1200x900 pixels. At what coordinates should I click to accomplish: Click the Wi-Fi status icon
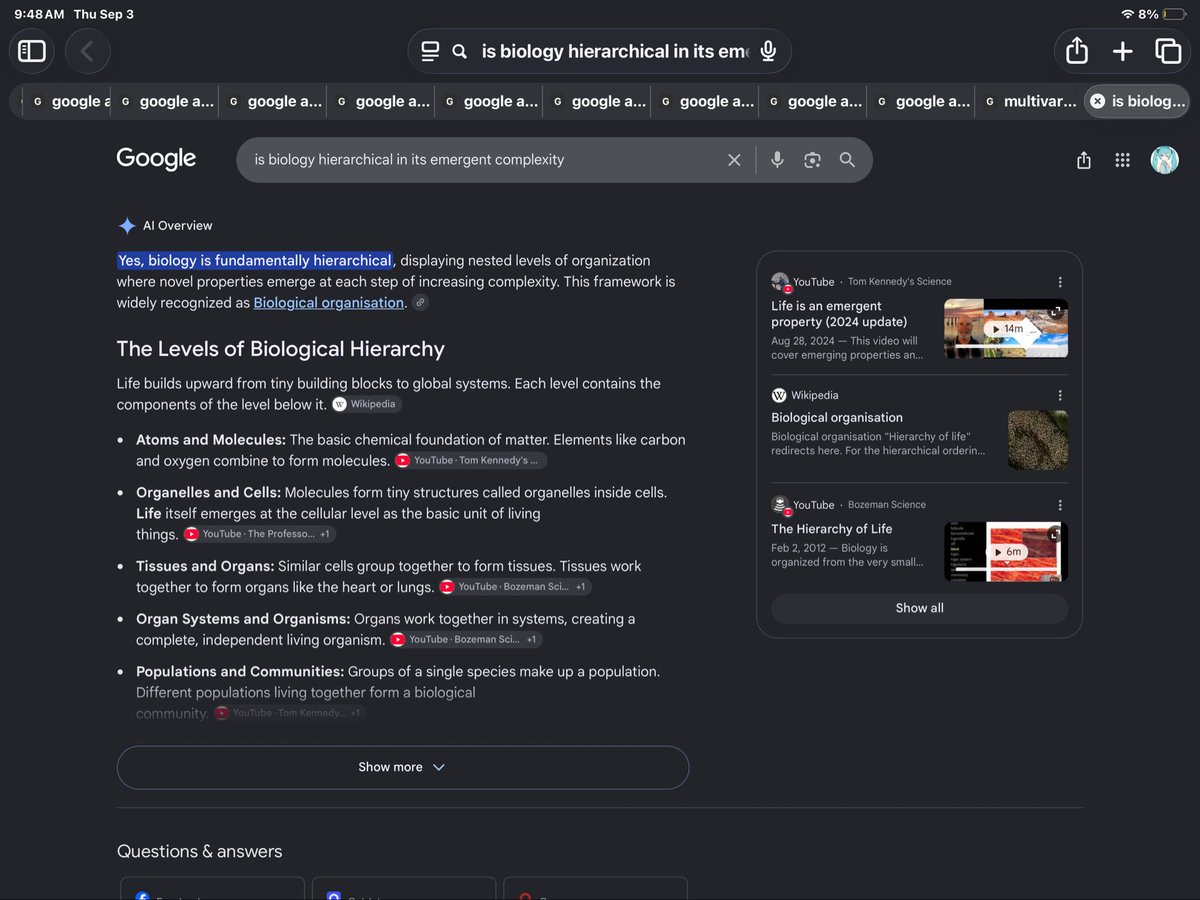tap(1128, 14)
